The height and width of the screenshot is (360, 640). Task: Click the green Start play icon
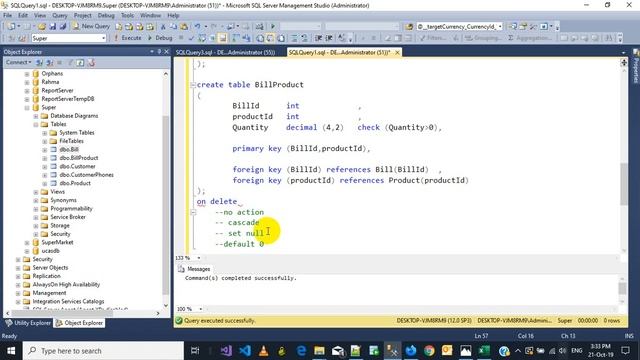pos(273,27)
